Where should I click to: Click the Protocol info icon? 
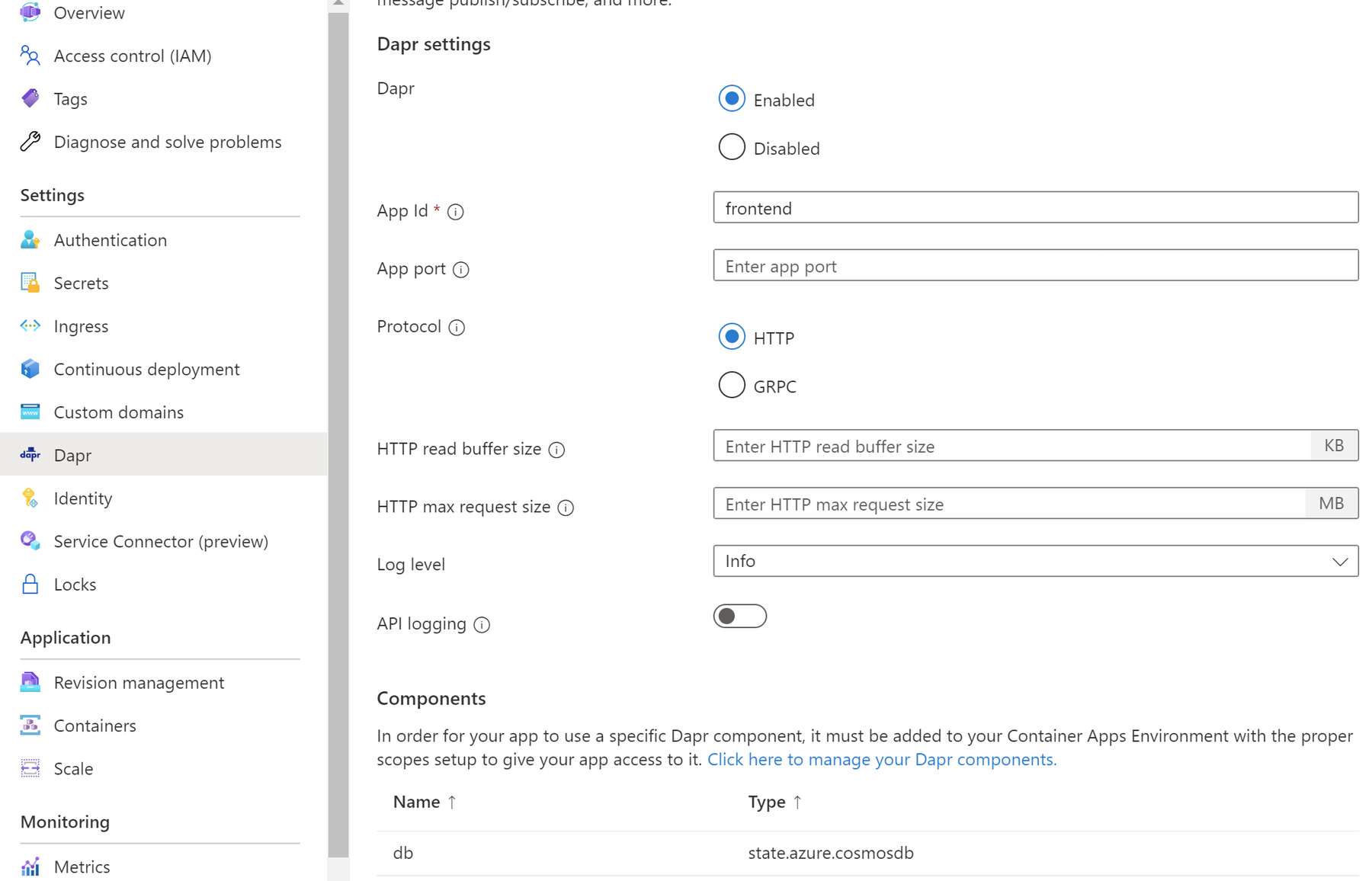pyautogui.click(x=457, y=328)
